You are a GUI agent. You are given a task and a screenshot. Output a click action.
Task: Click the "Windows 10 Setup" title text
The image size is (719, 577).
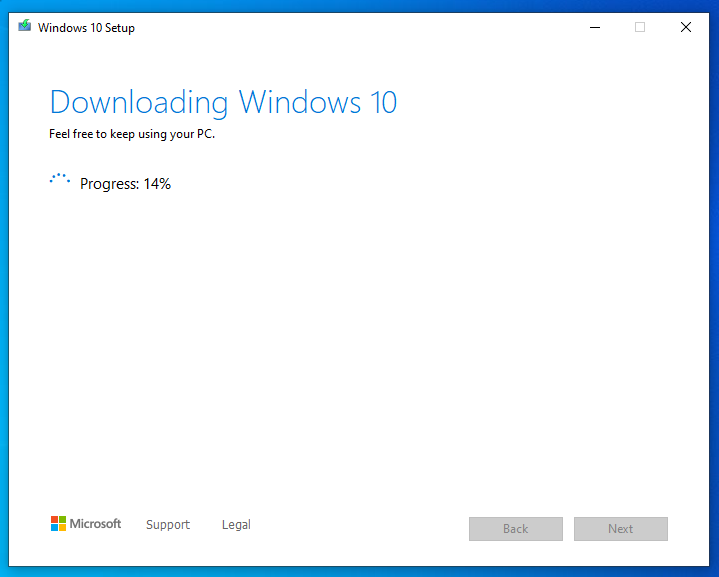[x=86, y=28]
